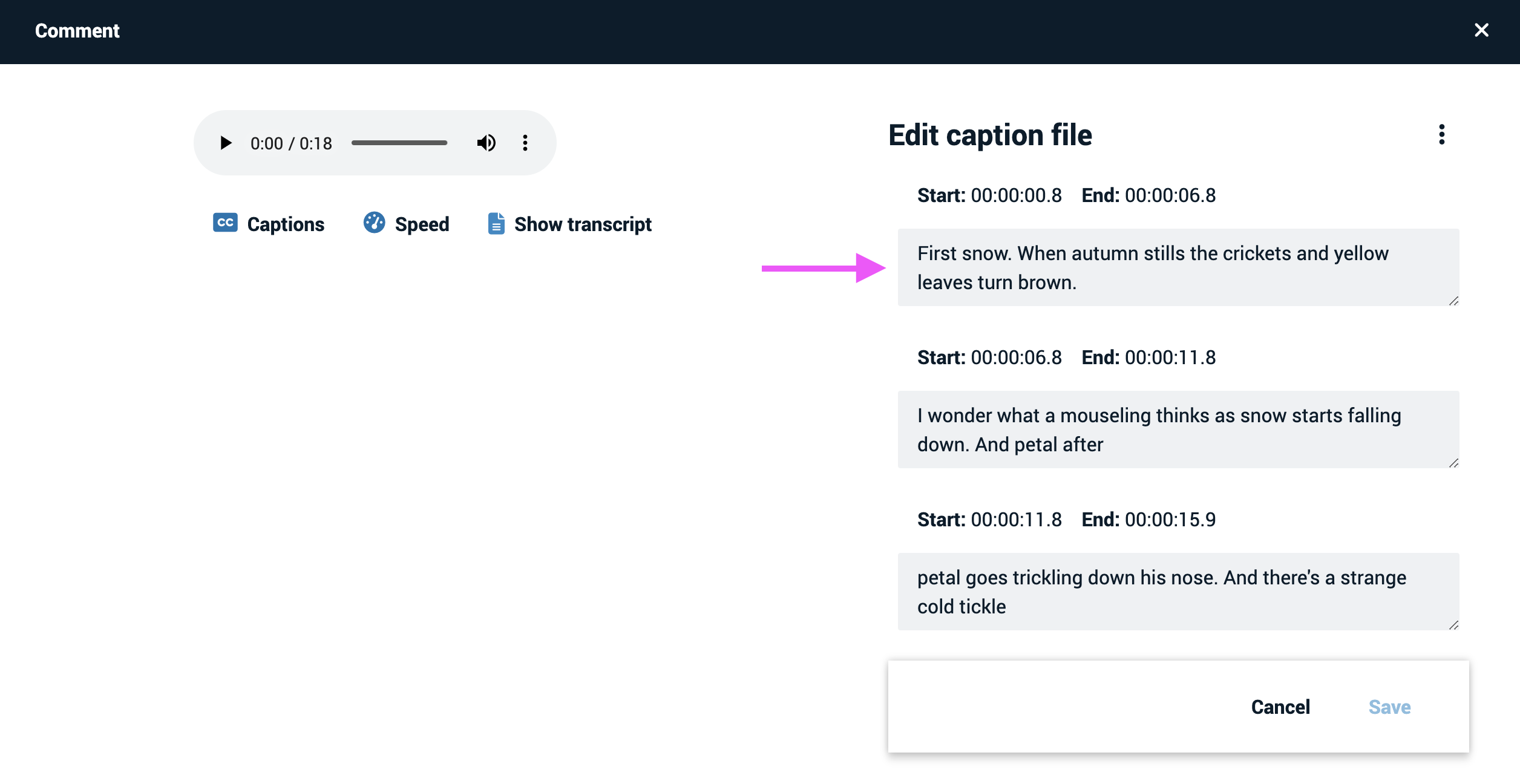Edit the 'petal goes trickling' caption
Screen dimensions: 1520x784
coord(1178,592)
